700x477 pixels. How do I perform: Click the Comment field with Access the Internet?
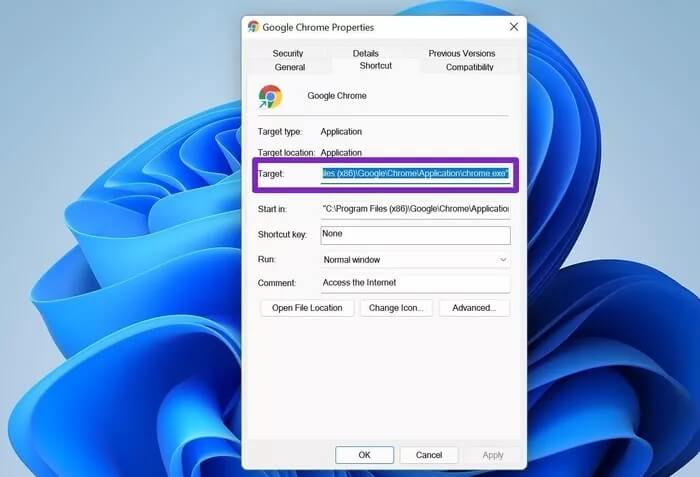(x=415, y=283)
